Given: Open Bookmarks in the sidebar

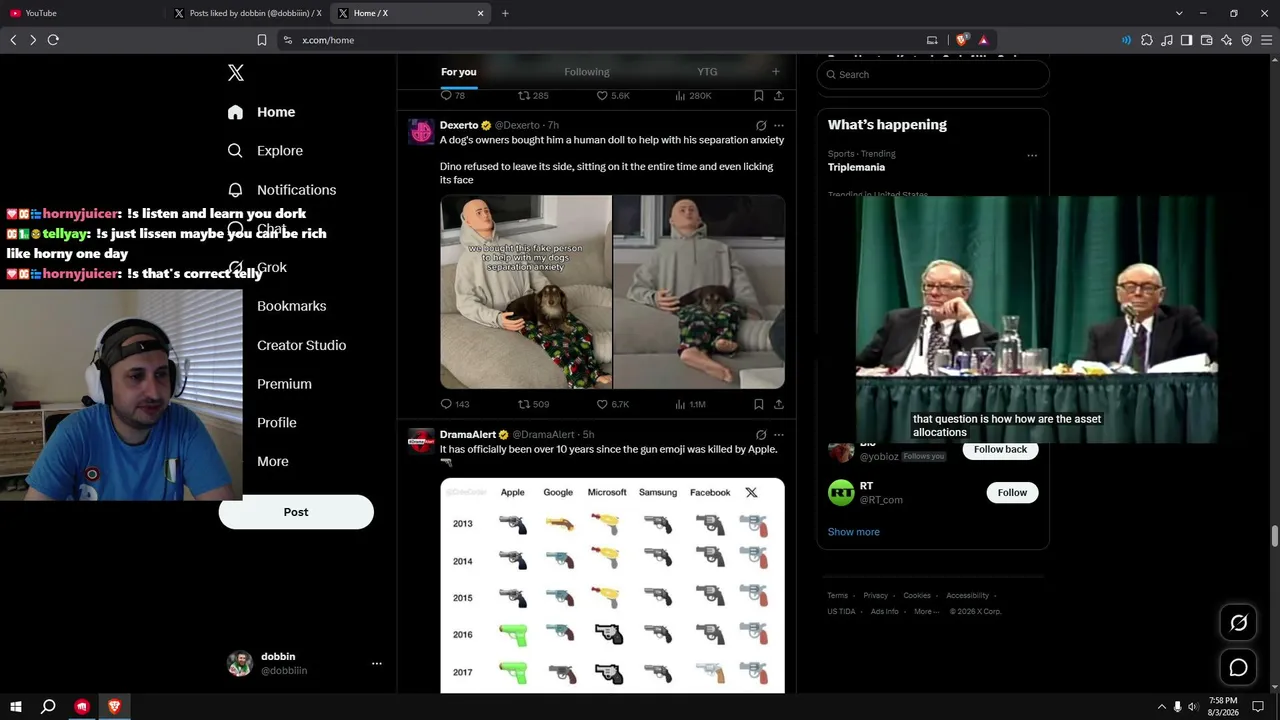Looking at the screenshot, I should pyautogui.click(x=291, y=306).
